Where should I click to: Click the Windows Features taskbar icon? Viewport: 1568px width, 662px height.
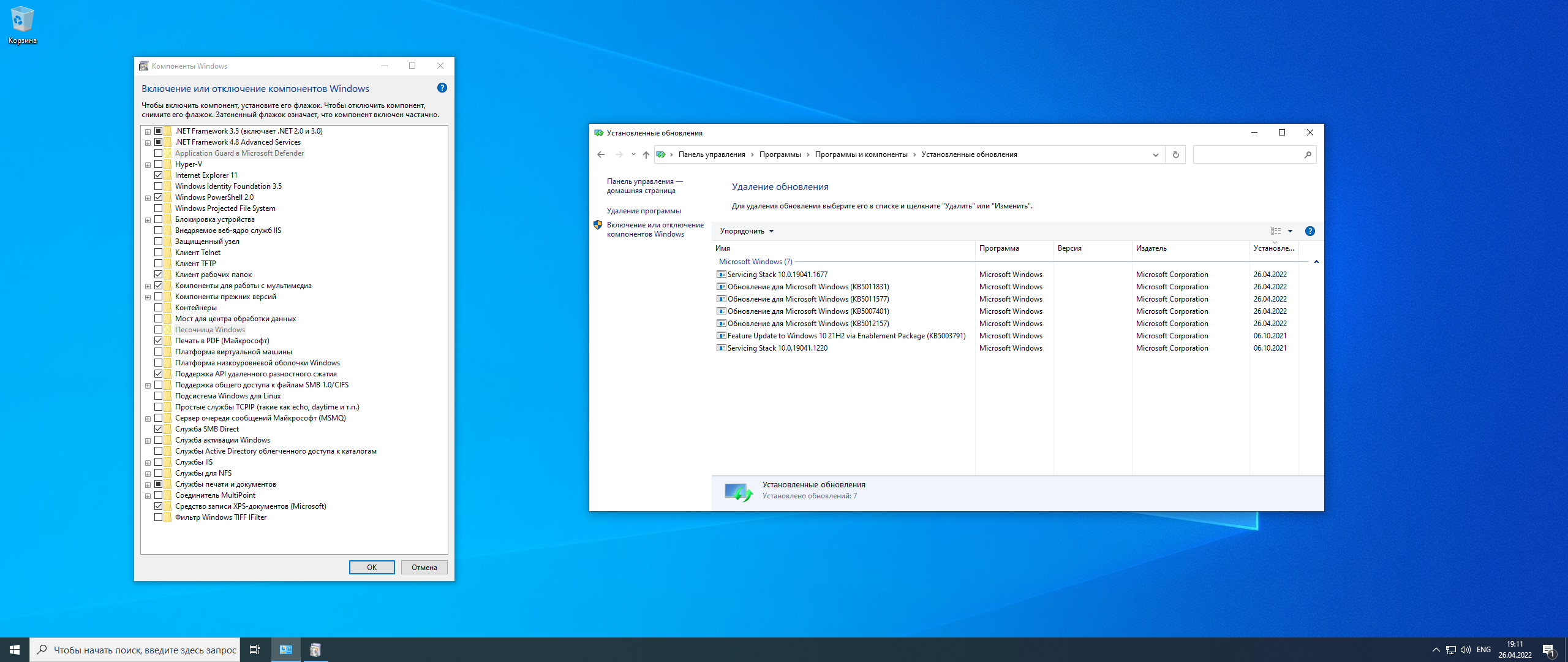point(315,650)
